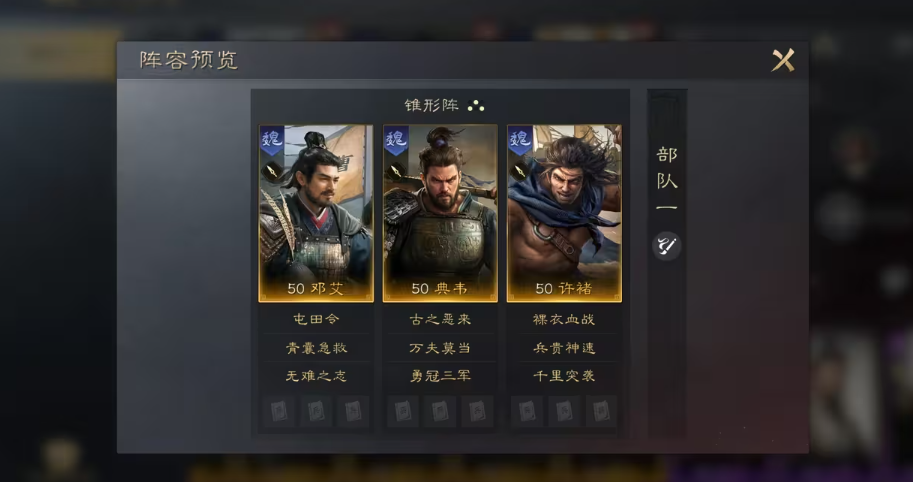Image resolution: width=913 pixels, height=482 pixels.
Task: Select the 部队一 troop tab
Action: tap(667, 180)
